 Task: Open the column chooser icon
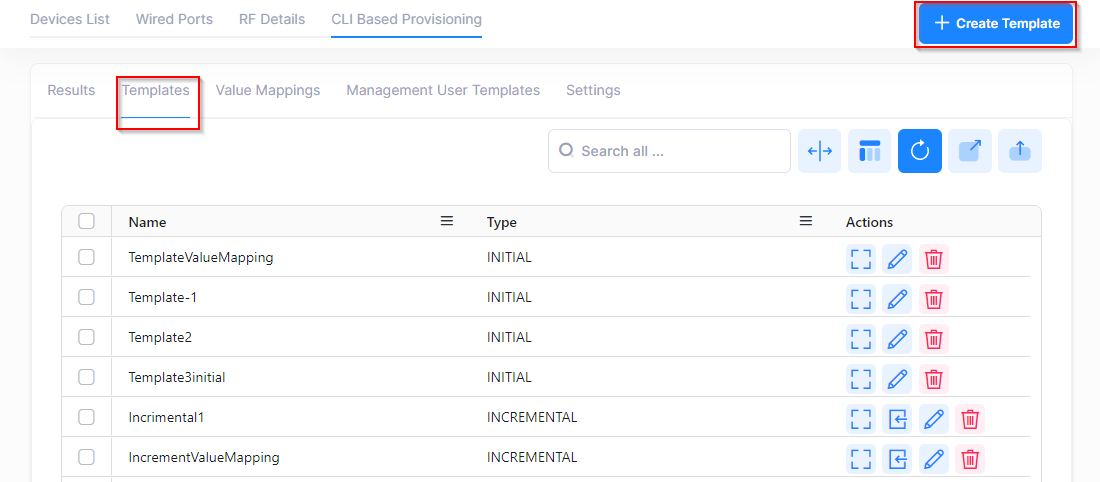(869, 151)
